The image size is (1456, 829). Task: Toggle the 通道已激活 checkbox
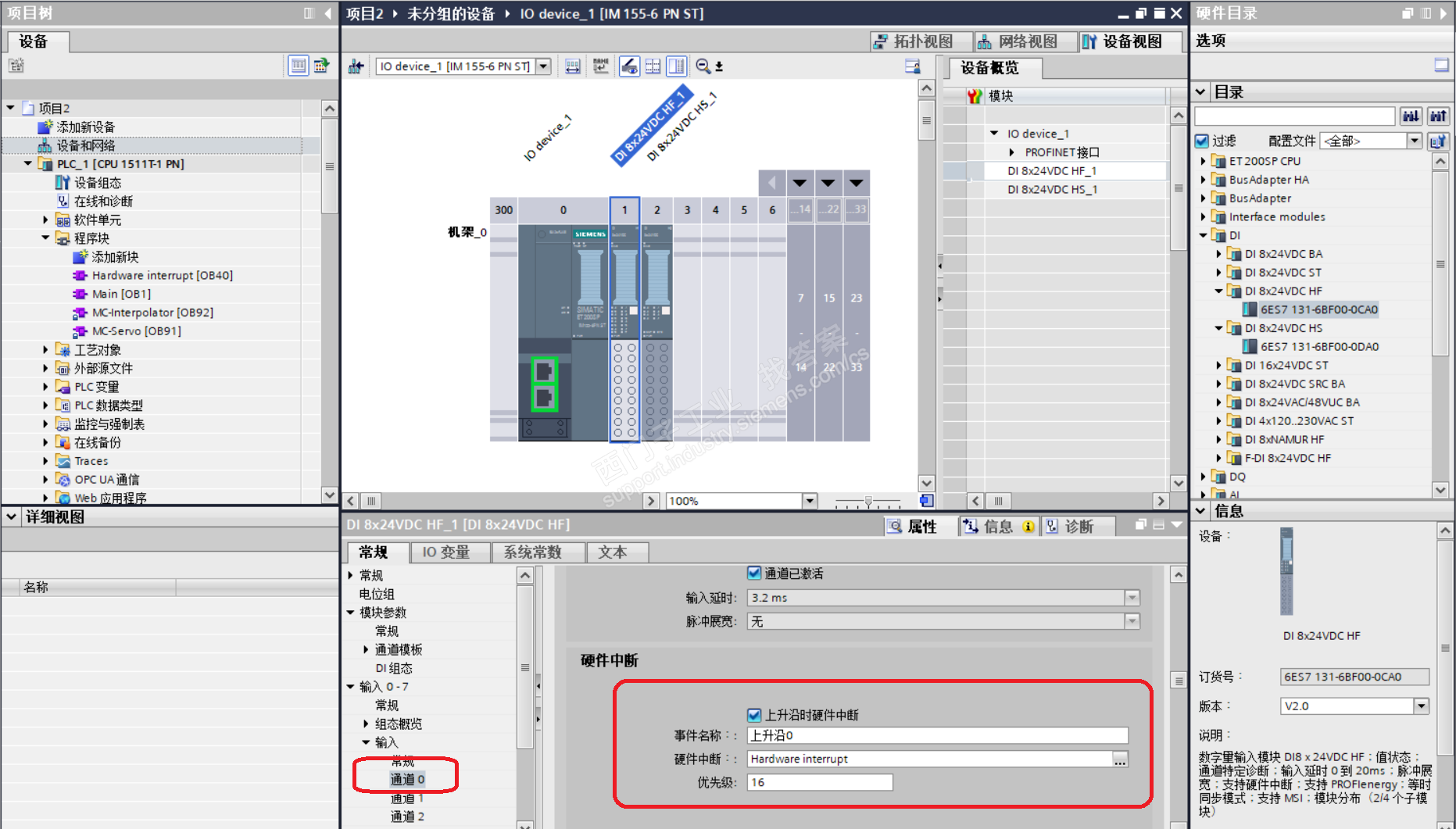[x=754, y=574]
